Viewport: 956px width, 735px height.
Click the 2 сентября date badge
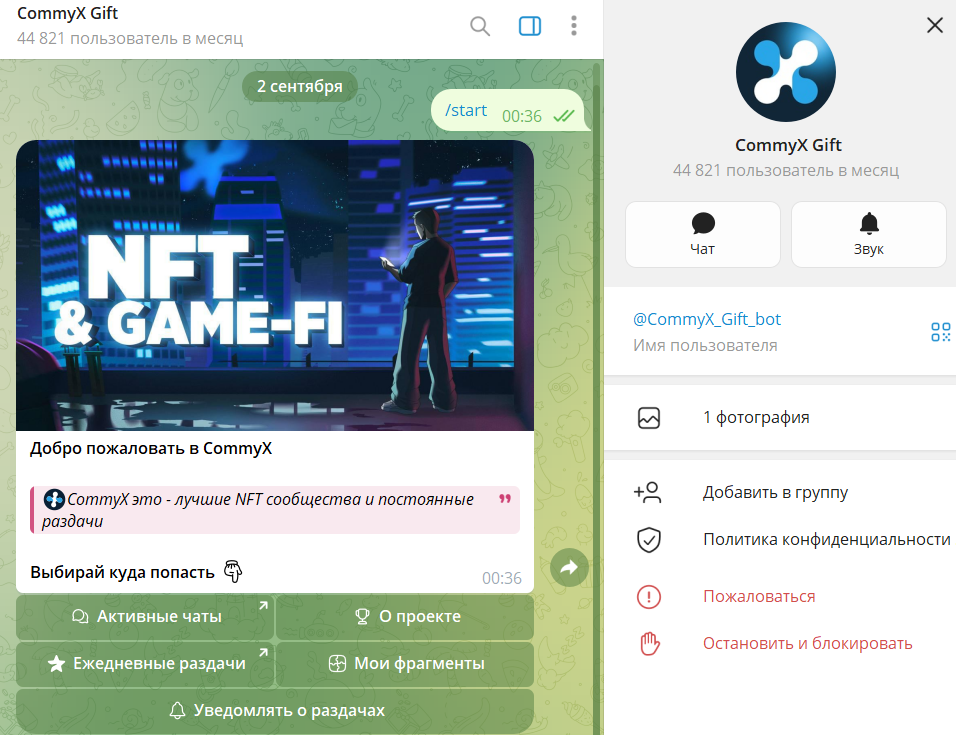point(299,87)
